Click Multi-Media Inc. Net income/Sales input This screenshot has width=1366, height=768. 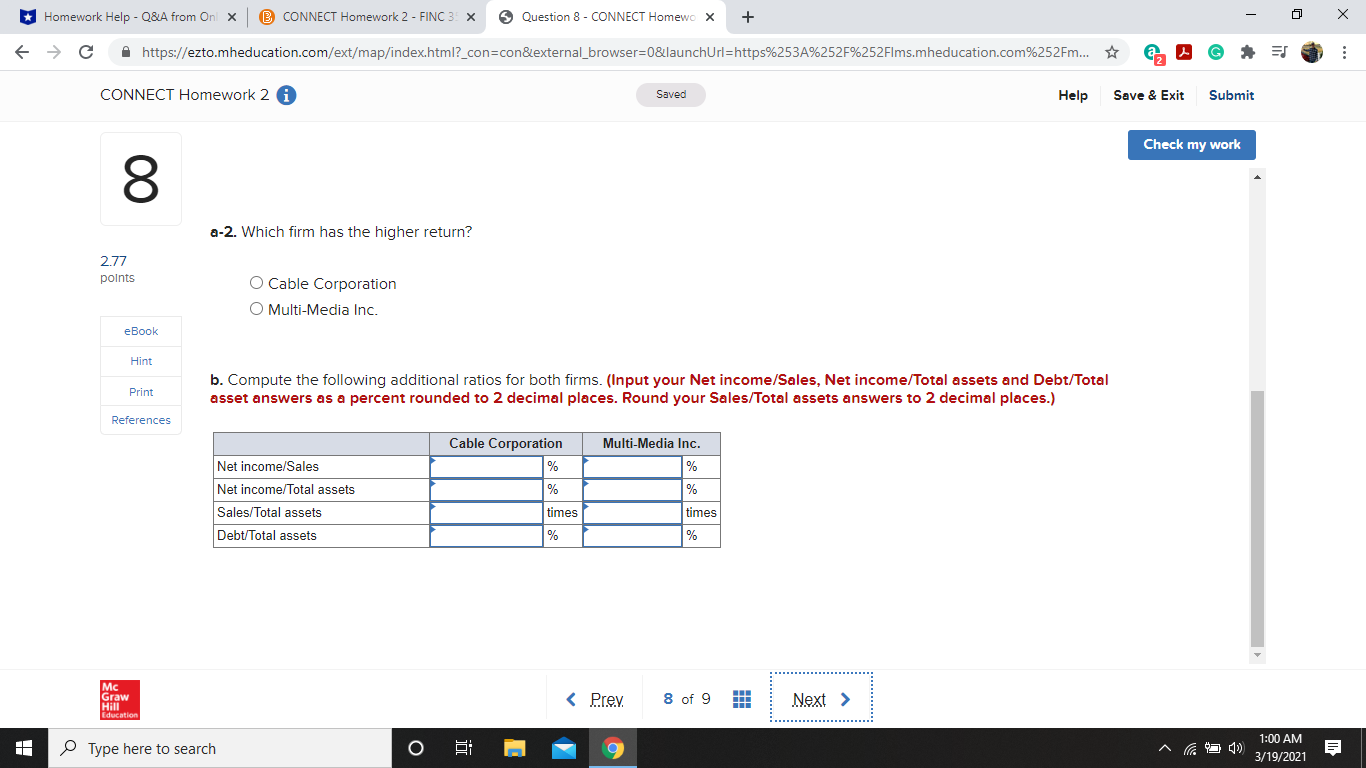(x=633, y=467)
